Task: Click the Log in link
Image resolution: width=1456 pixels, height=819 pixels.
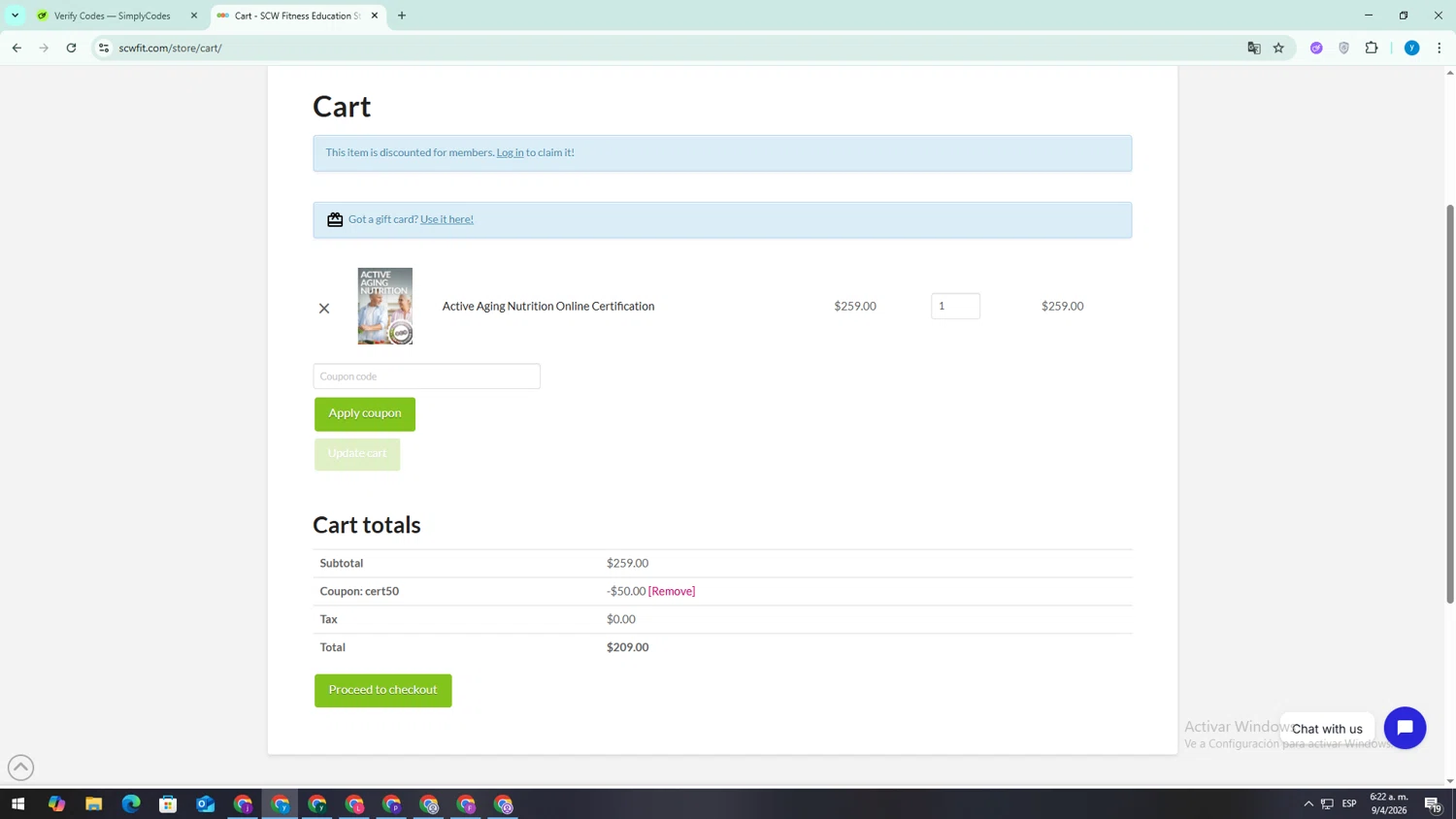Action: point(510,152)
